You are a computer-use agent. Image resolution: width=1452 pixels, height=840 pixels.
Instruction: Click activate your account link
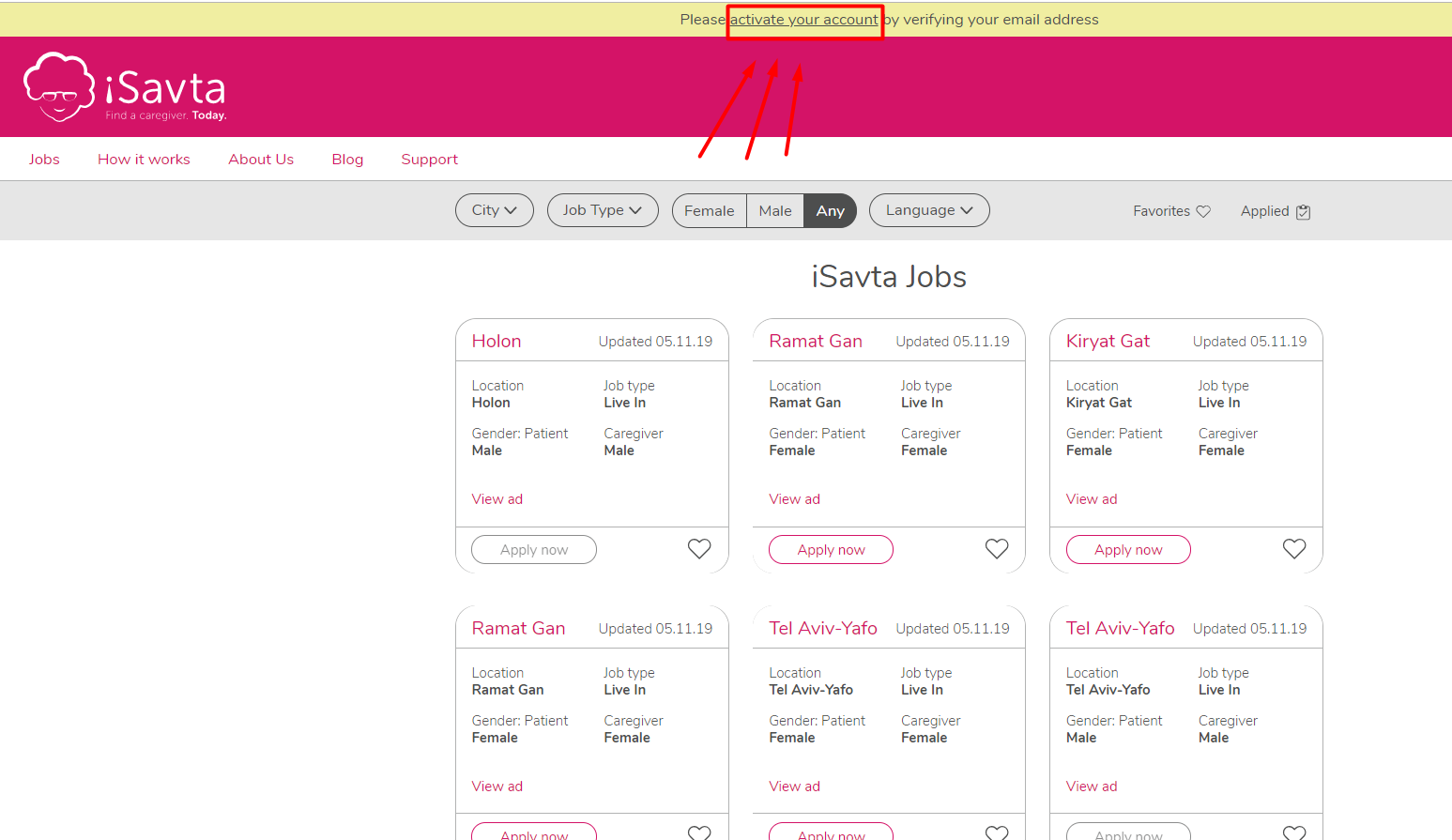click(804, 20)
